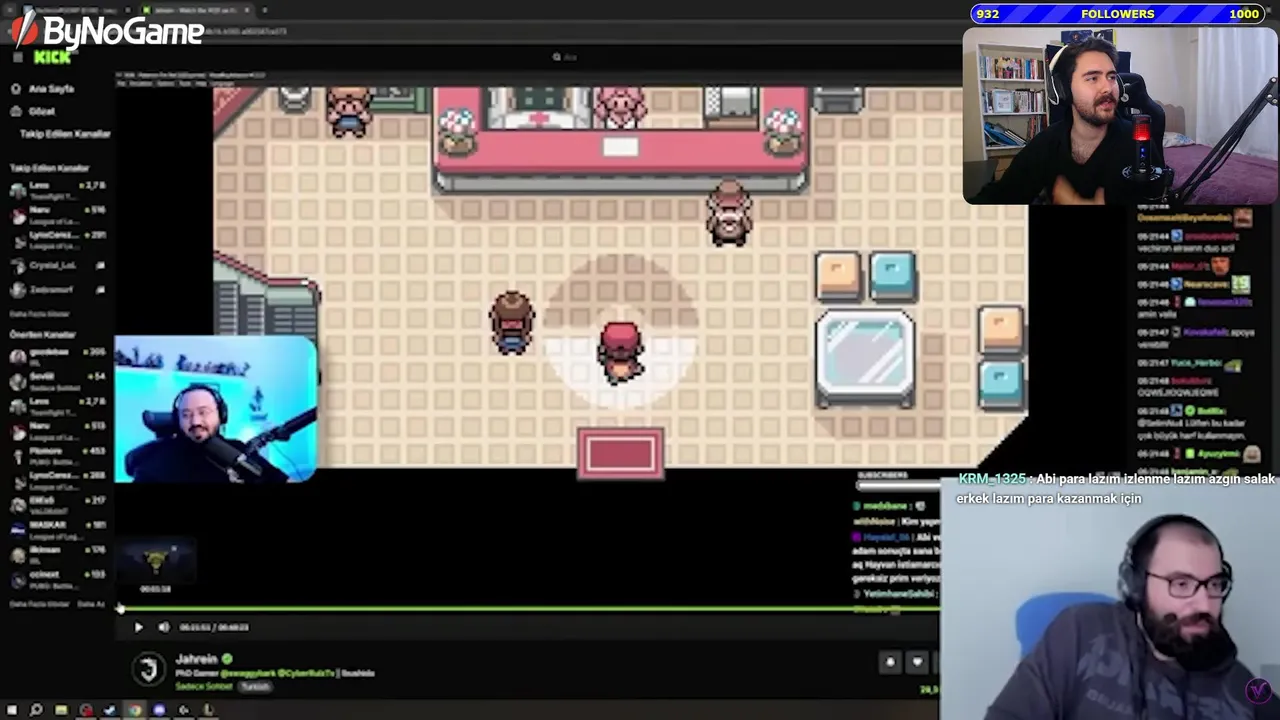Screen dimensions: 1280x720
Task: Open the Steam taskbar icon
Action: tap(110, 710)
